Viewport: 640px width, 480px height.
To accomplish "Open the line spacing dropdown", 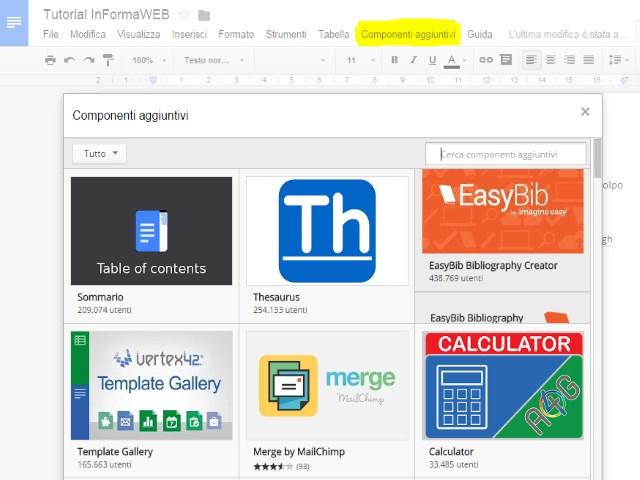I will (618, 60).
